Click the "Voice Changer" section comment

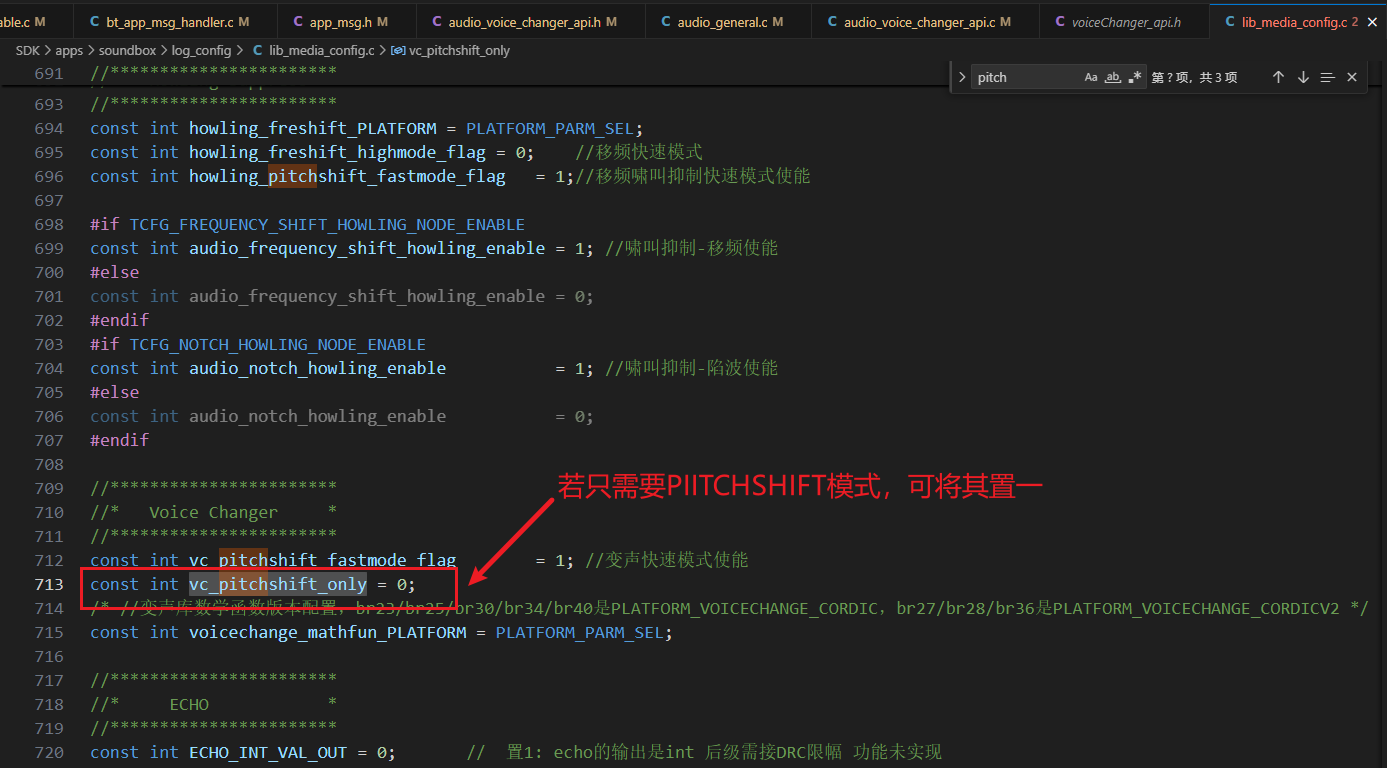(x=213, y=512)
